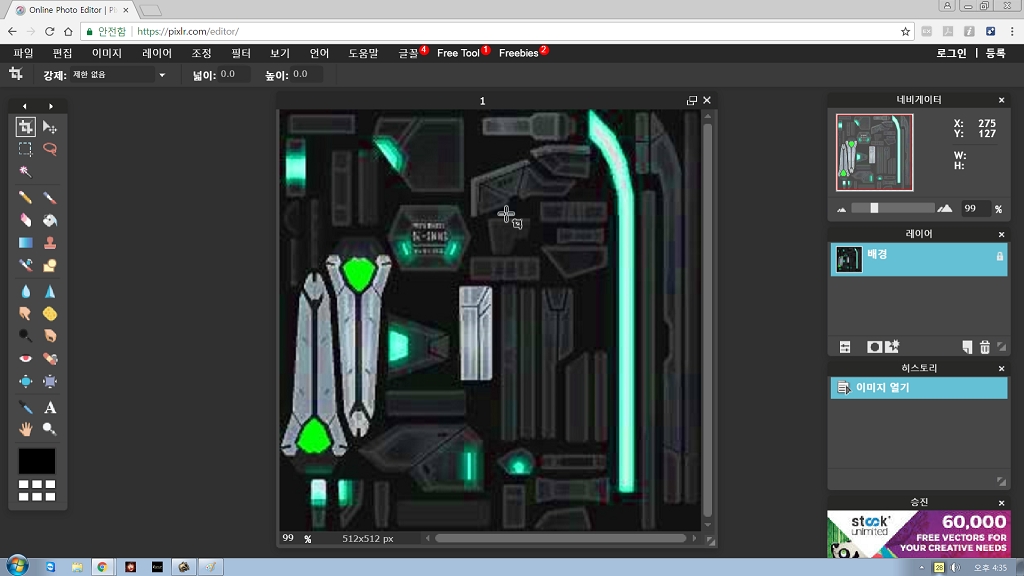
Task: Select the Crop tool in the toolbox
Action: (x=25, y=127)
